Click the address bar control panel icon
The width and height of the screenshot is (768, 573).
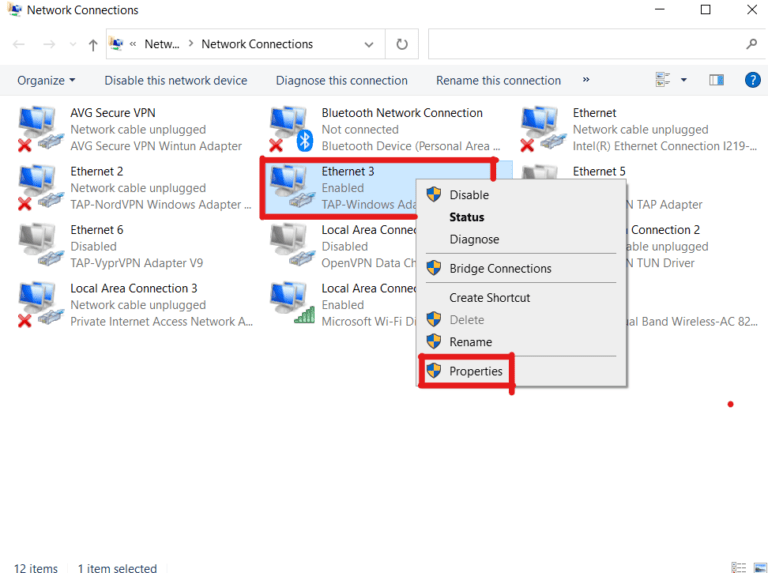pos(116,44)
